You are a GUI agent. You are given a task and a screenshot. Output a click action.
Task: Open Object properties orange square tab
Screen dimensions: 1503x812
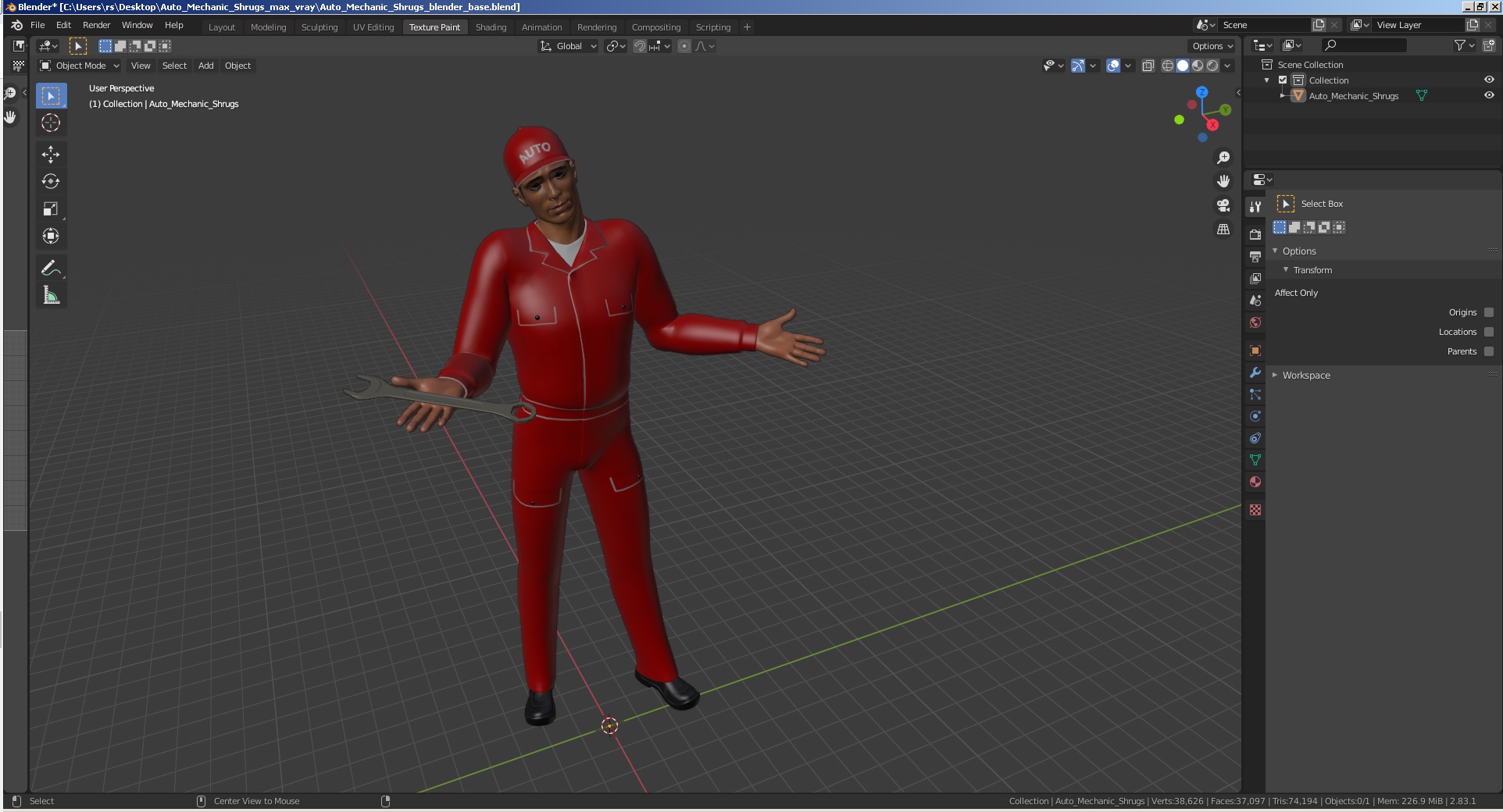pos(1255,351)
